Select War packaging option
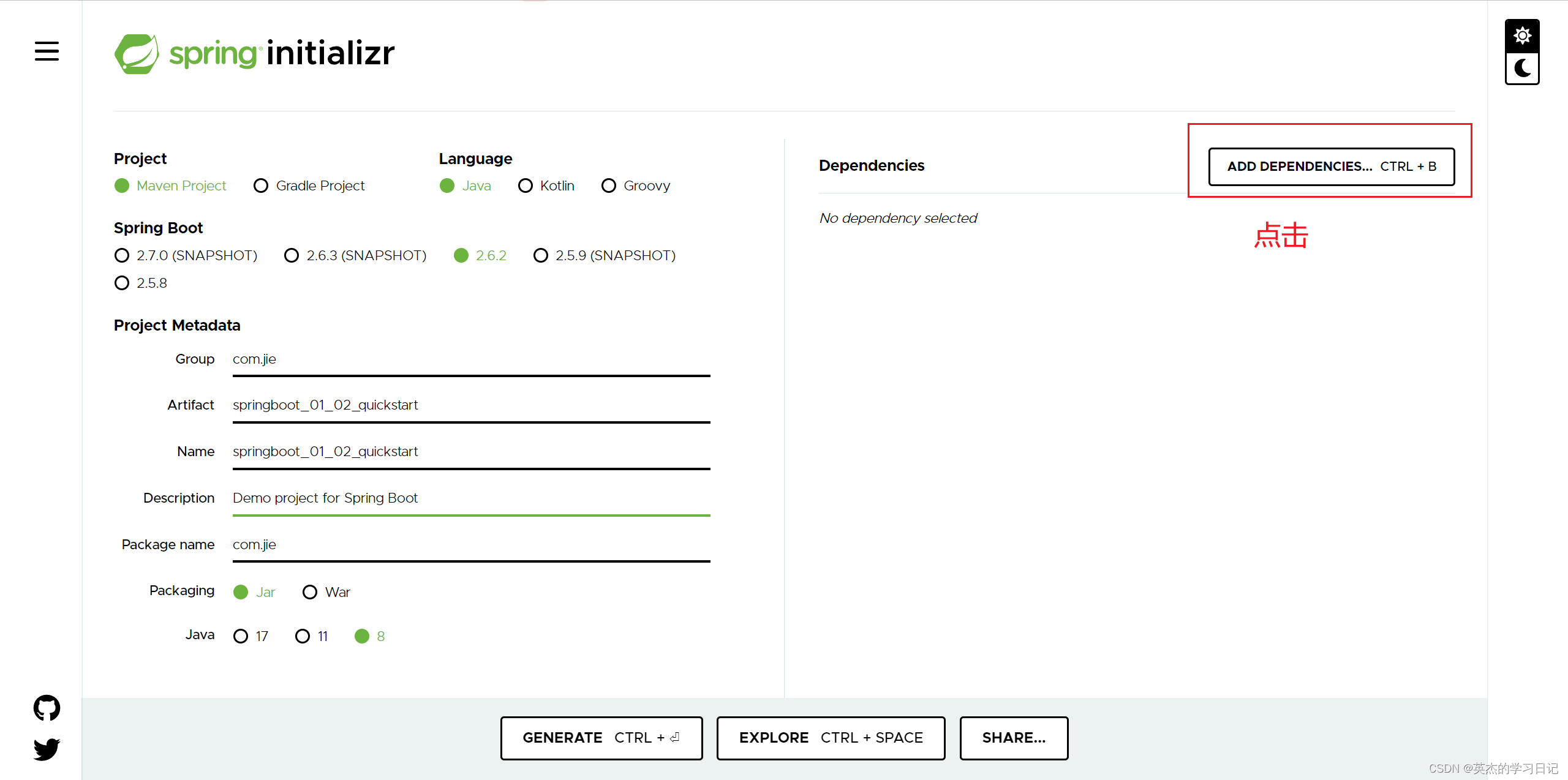 [326, 592]
